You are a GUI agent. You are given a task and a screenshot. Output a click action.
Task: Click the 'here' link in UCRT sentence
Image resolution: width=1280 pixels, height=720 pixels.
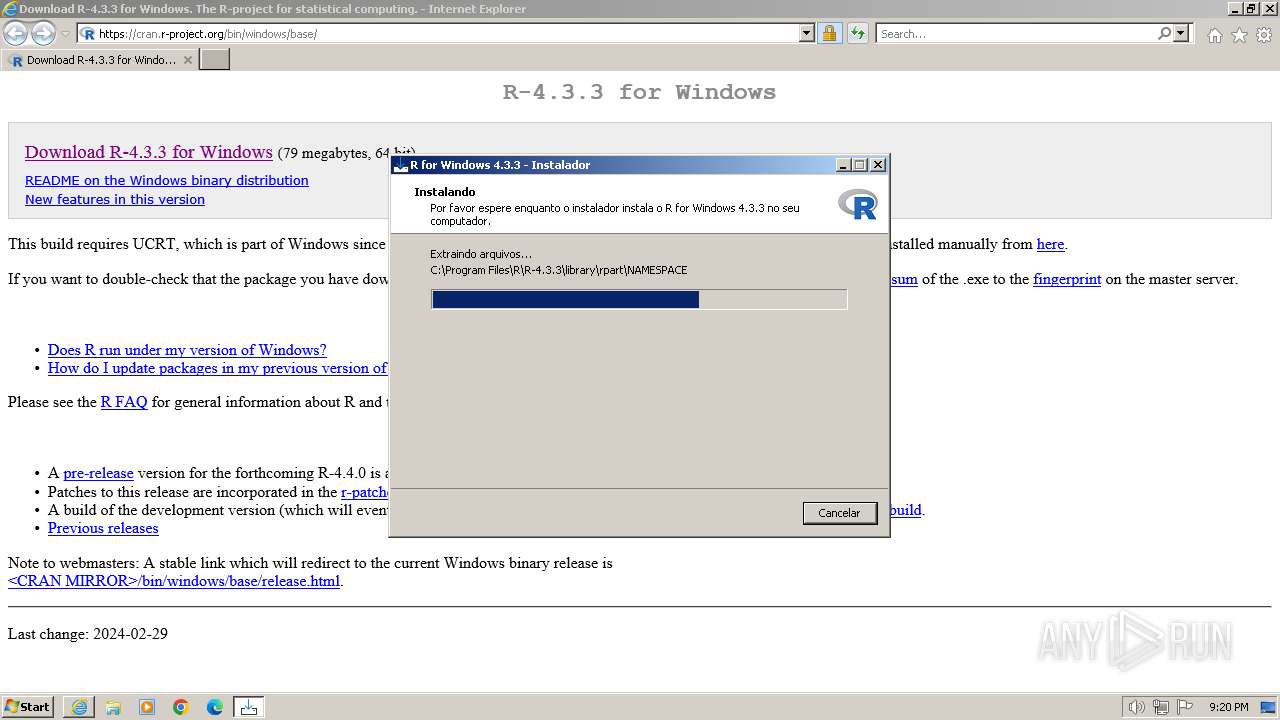[x=1050, y=244]
